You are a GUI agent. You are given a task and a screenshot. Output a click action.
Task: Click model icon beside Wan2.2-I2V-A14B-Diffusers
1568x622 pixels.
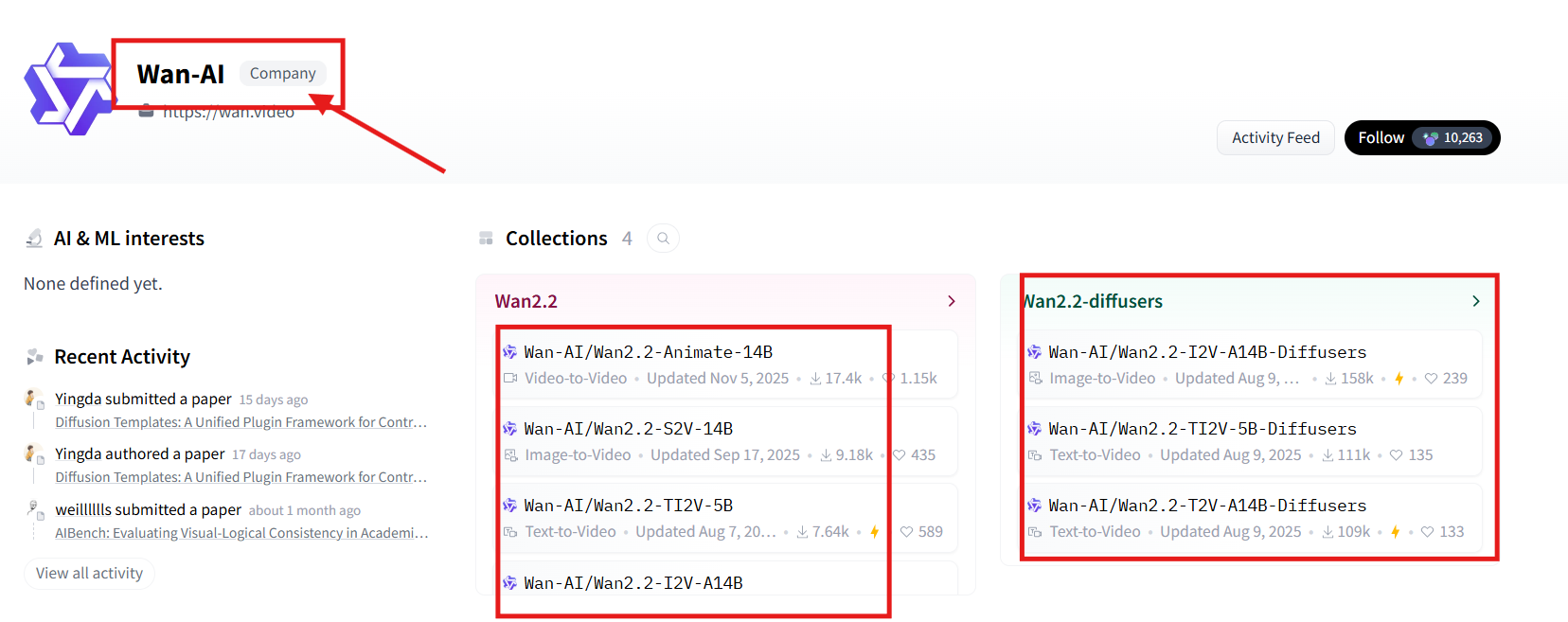[x=1034, y=352]
